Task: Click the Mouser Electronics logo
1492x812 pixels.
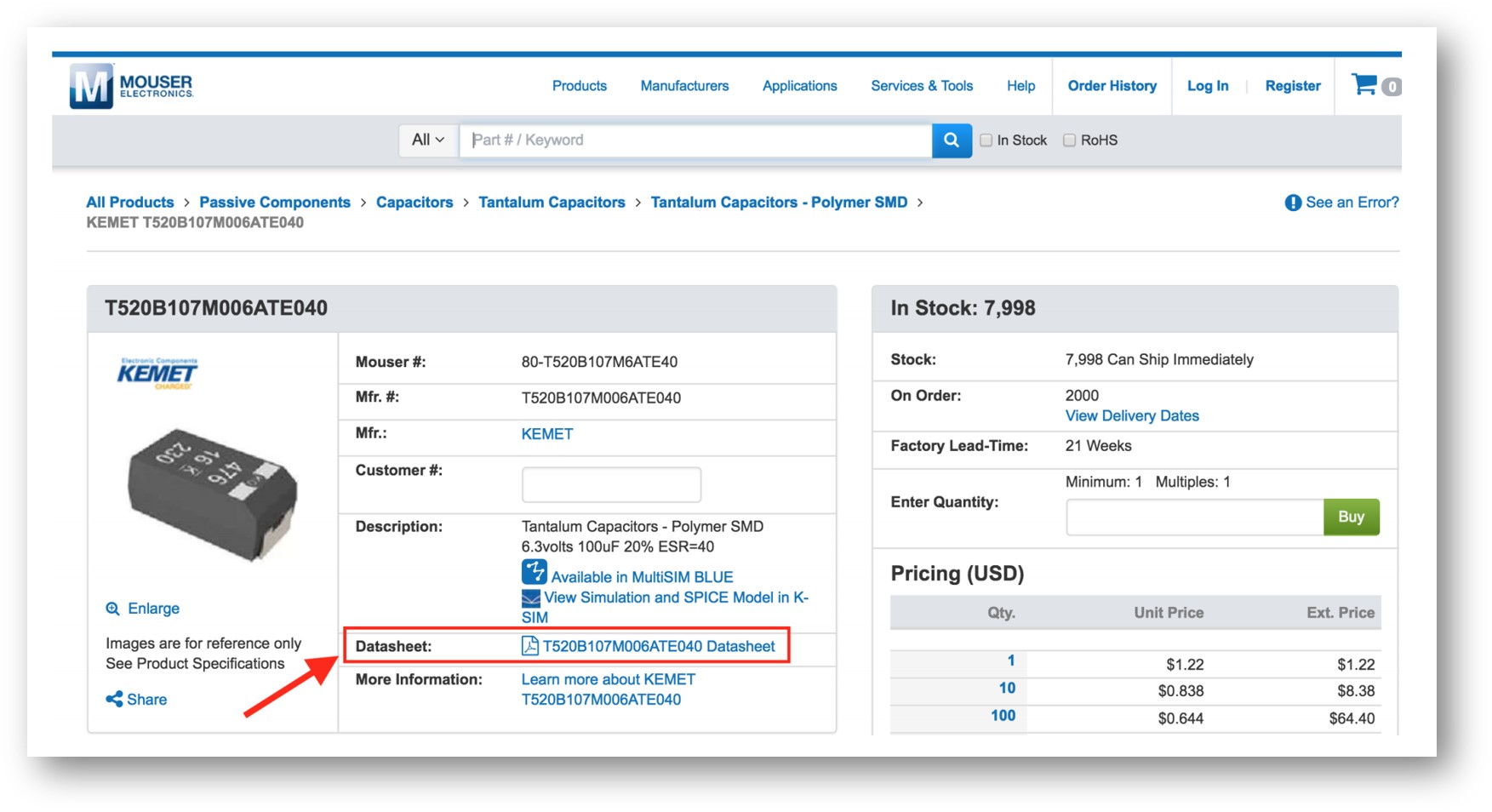Action: pos(131,86)
